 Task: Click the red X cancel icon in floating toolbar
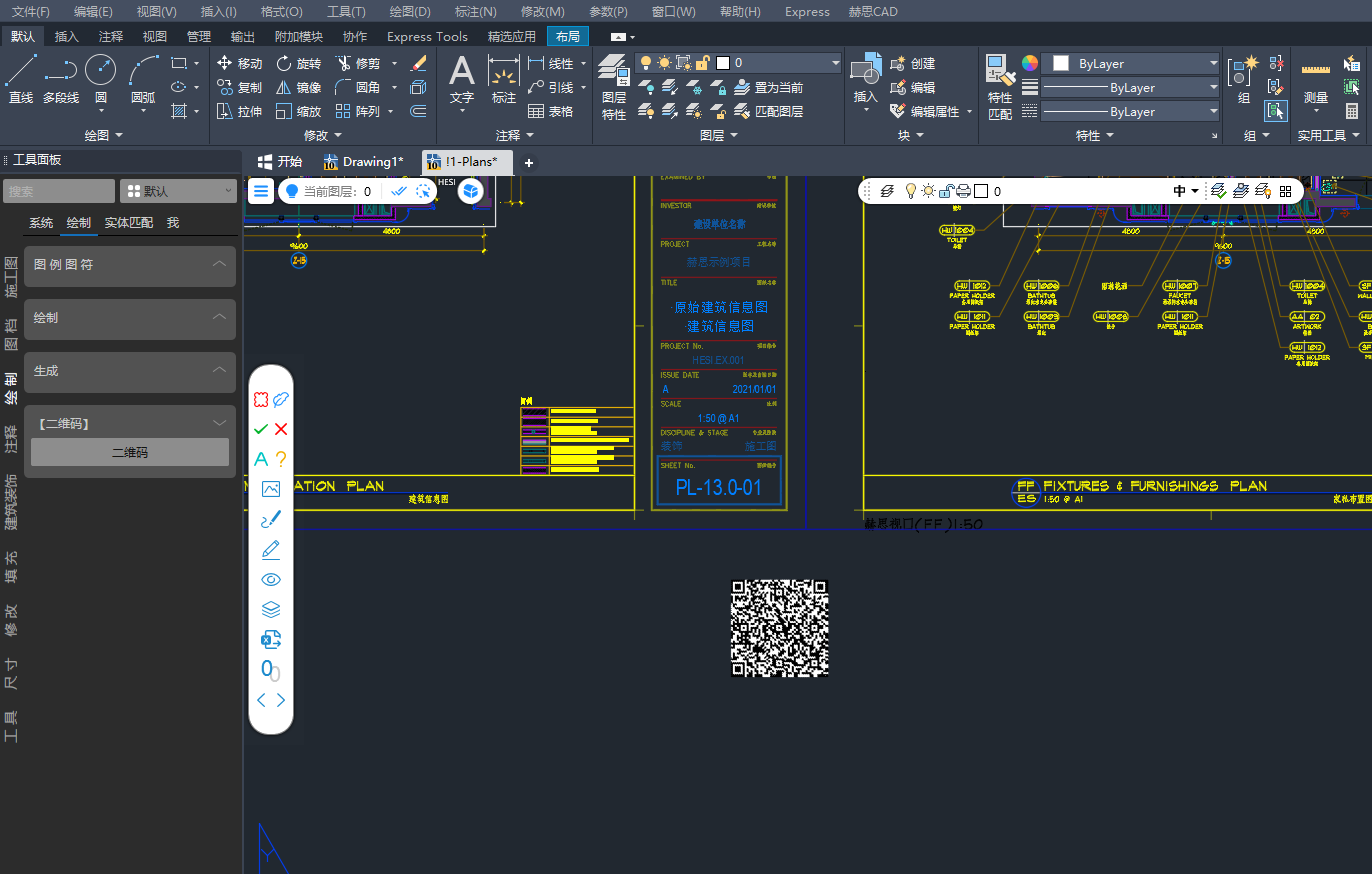point(281,429)
